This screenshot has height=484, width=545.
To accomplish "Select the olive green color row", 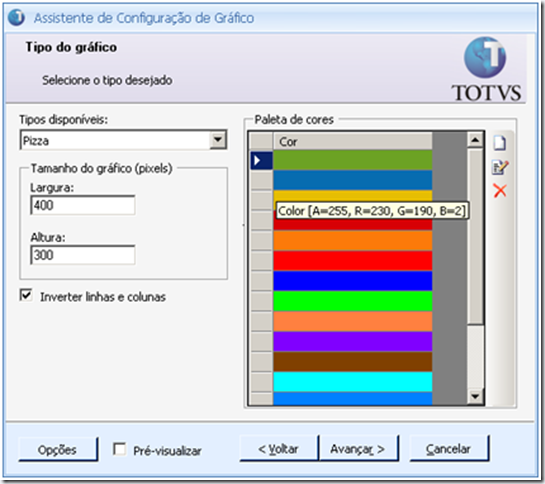I will tap(352, 160).
